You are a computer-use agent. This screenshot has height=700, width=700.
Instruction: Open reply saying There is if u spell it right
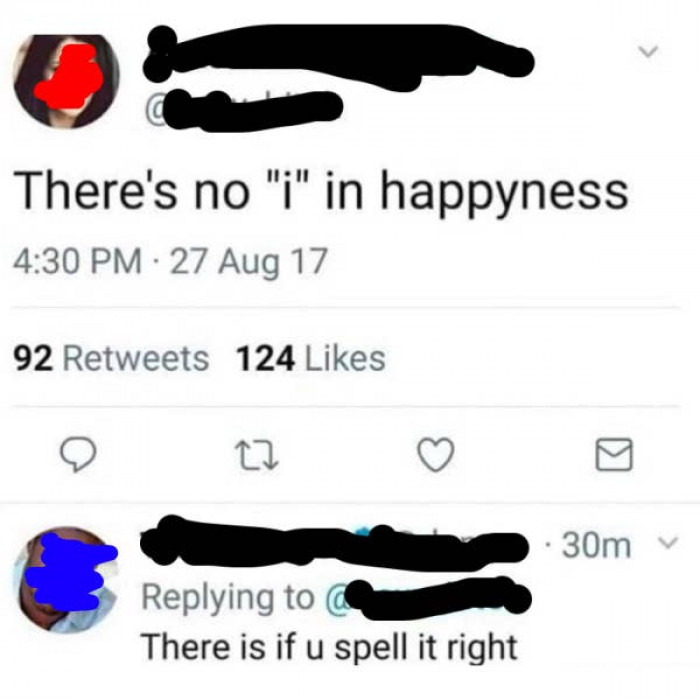329,647
